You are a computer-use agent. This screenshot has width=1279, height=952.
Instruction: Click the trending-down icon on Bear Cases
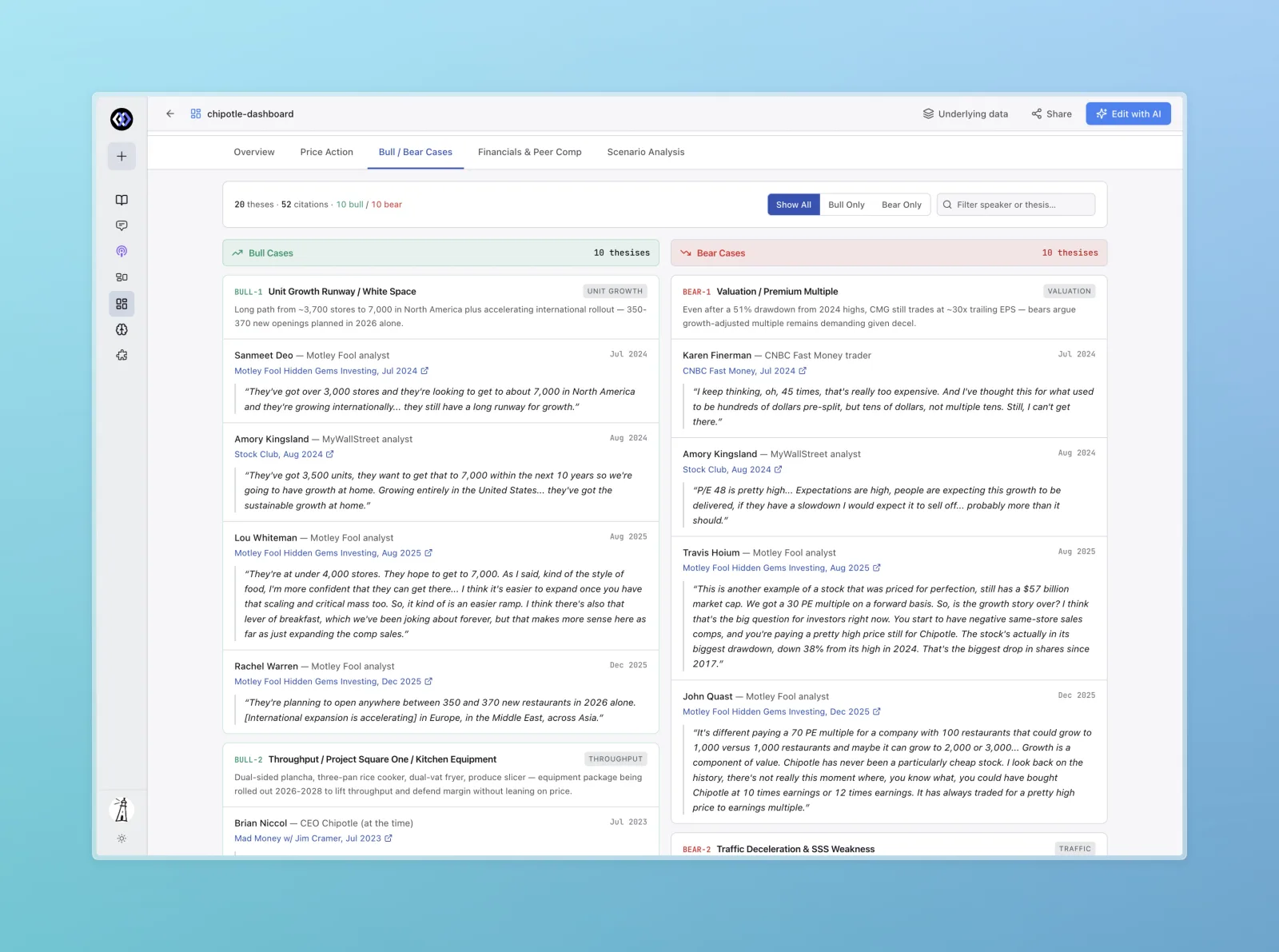pos(686,253)
